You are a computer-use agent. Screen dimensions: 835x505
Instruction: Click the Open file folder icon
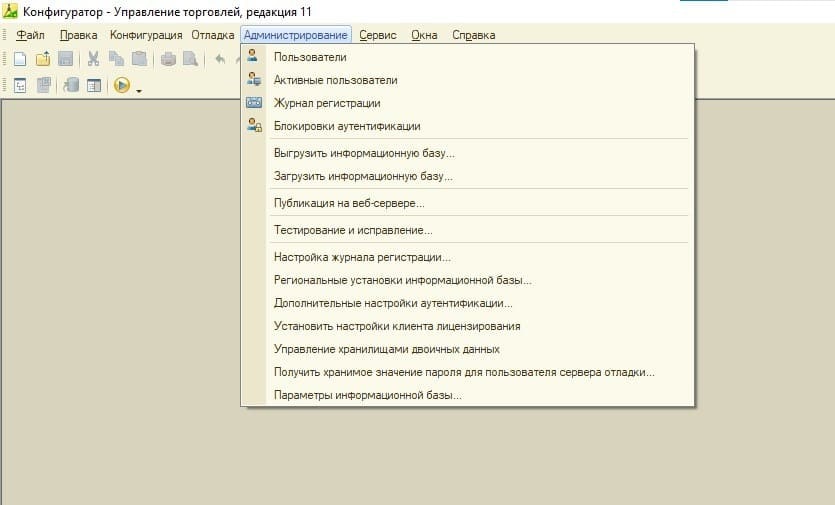(x=43, y=59)
